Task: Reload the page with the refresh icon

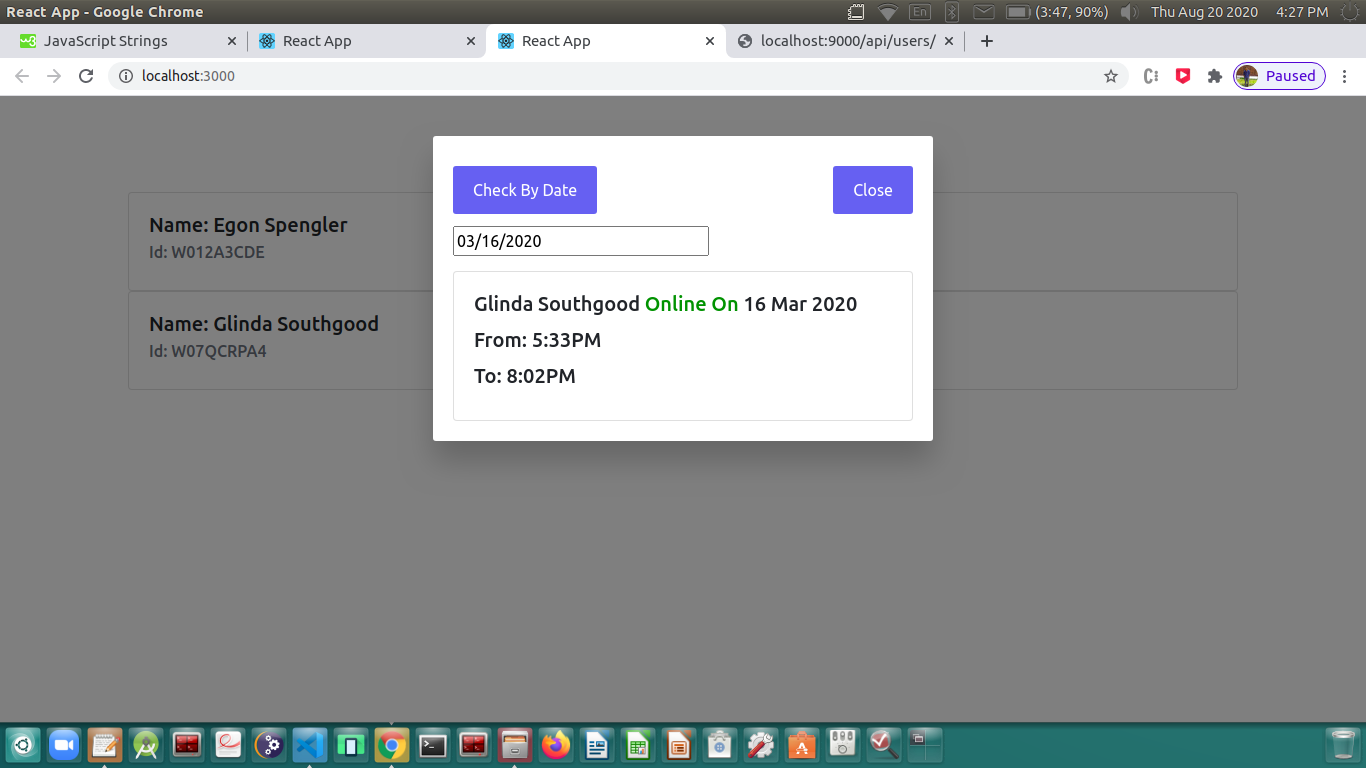Action: [86, 76]
